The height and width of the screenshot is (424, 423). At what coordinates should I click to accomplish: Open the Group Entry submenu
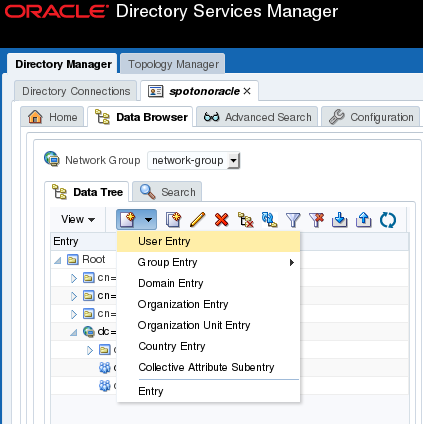208,262
